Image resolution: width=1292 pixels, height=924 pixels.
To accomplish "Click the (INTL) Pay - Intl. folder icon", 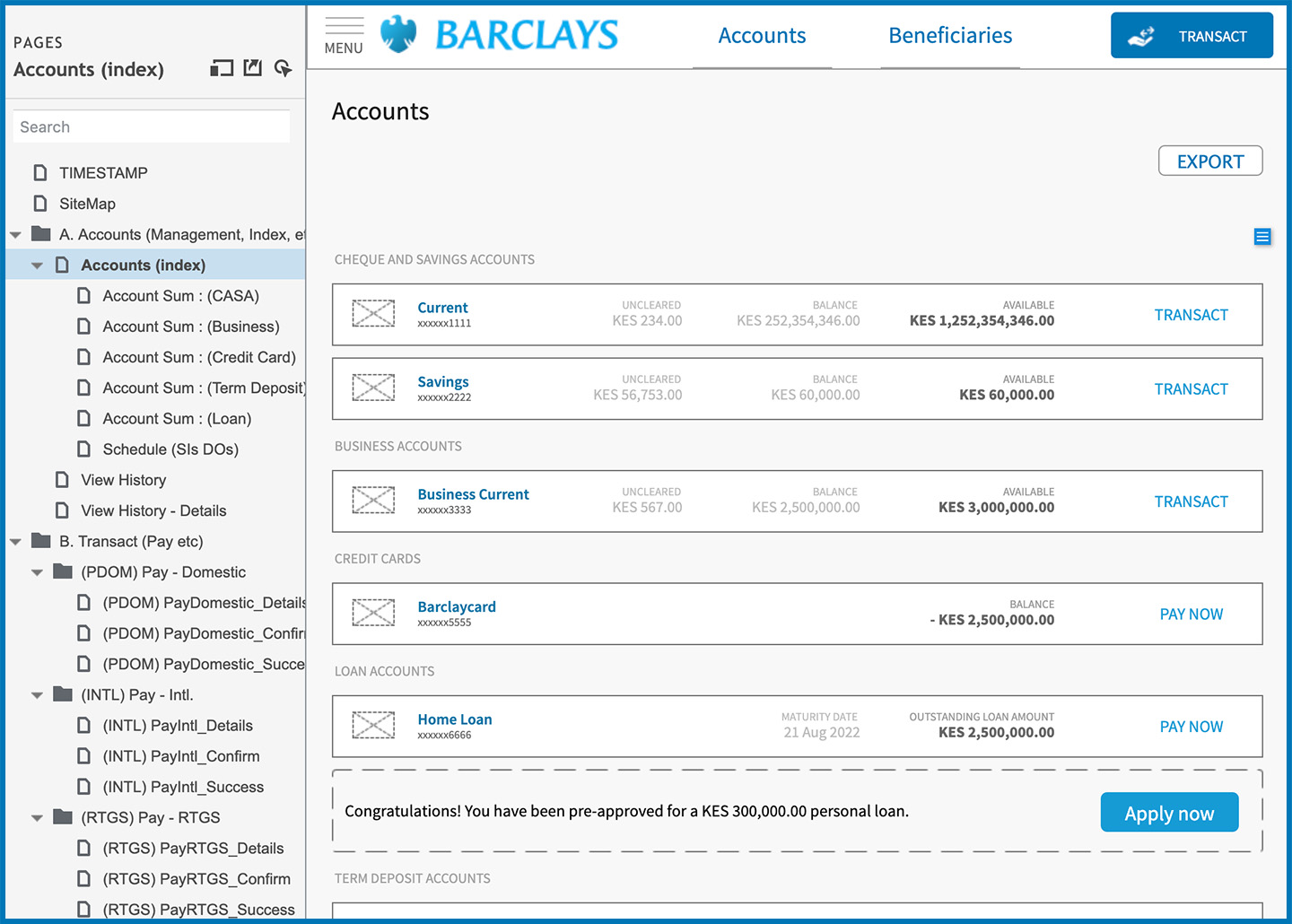I will (63, 694).
